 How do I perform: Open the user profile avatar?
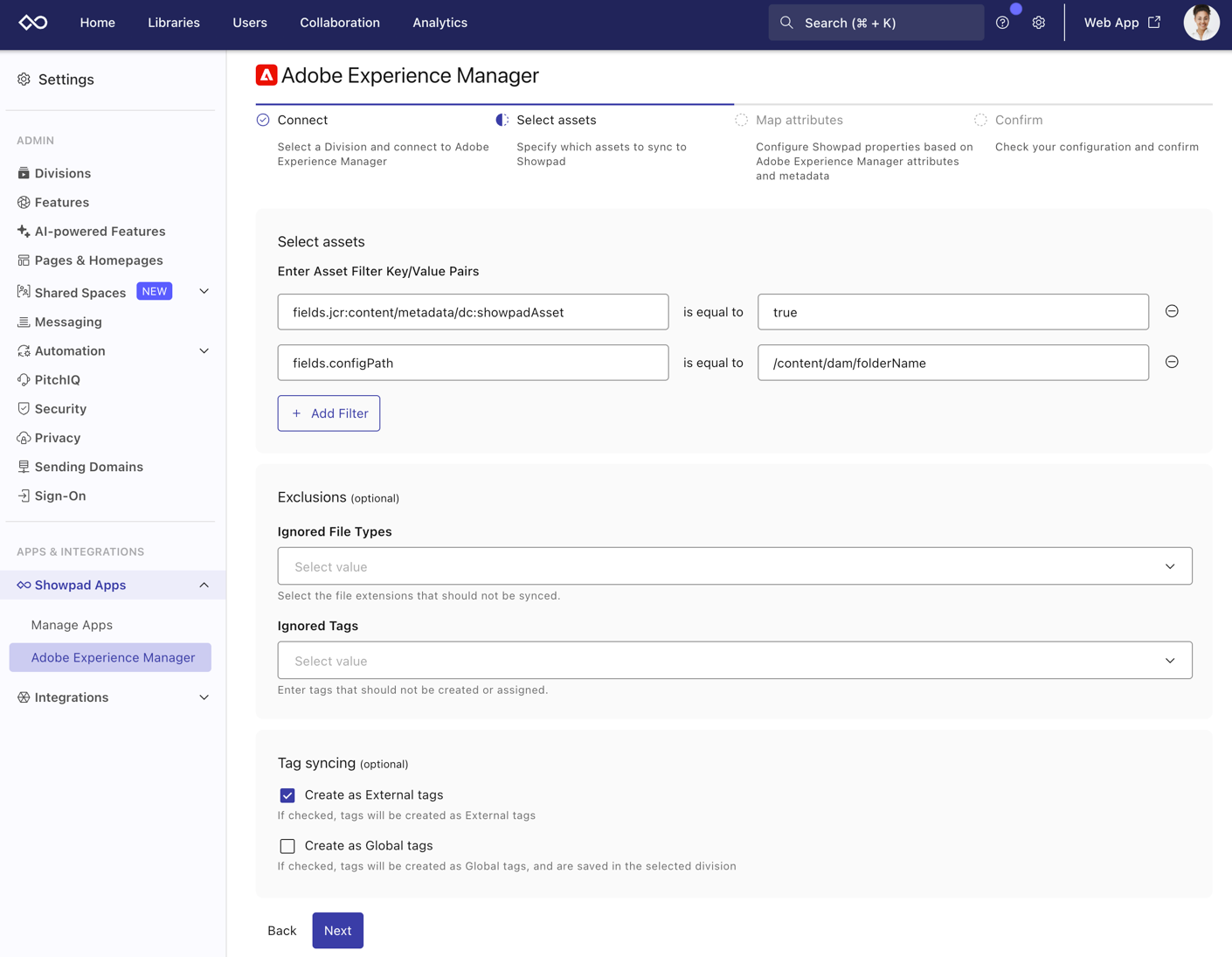[x=1201, y=23]
